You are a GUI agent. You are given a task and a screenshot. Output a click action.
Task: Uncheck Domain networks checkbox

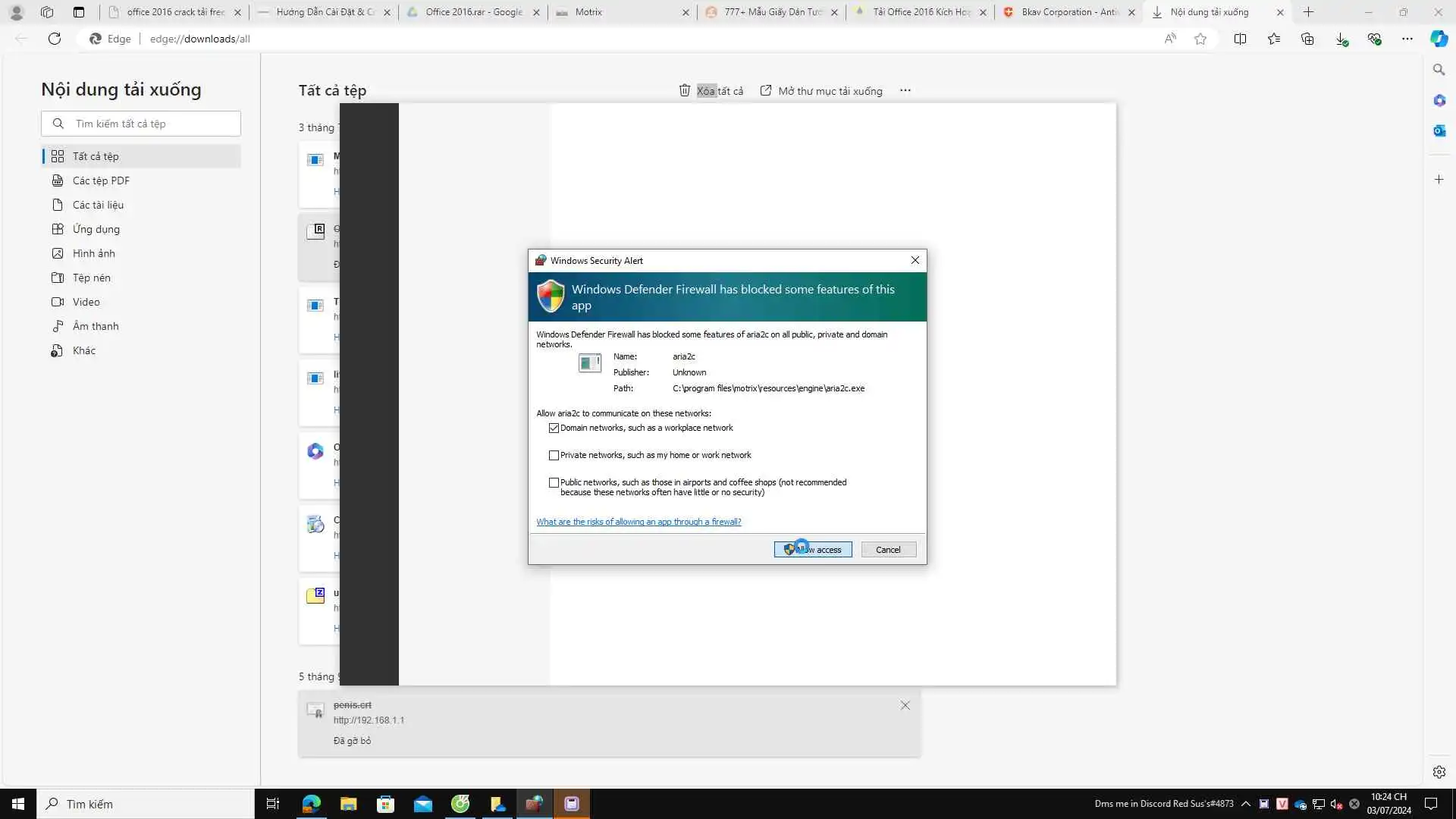[x=554, y=428]
